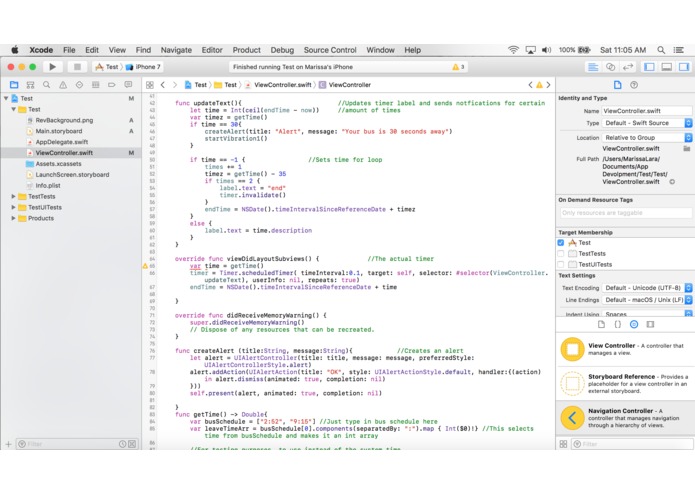
Task: Switch to the Assistant editor
Action: pyautogui.click(x=610, y=67)
